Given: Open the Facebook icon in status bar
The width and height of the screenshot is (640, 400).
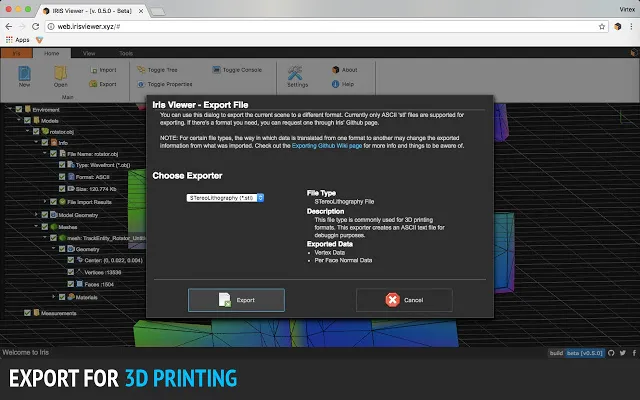Looking at the screenshot, I should [x=634, y=353].
